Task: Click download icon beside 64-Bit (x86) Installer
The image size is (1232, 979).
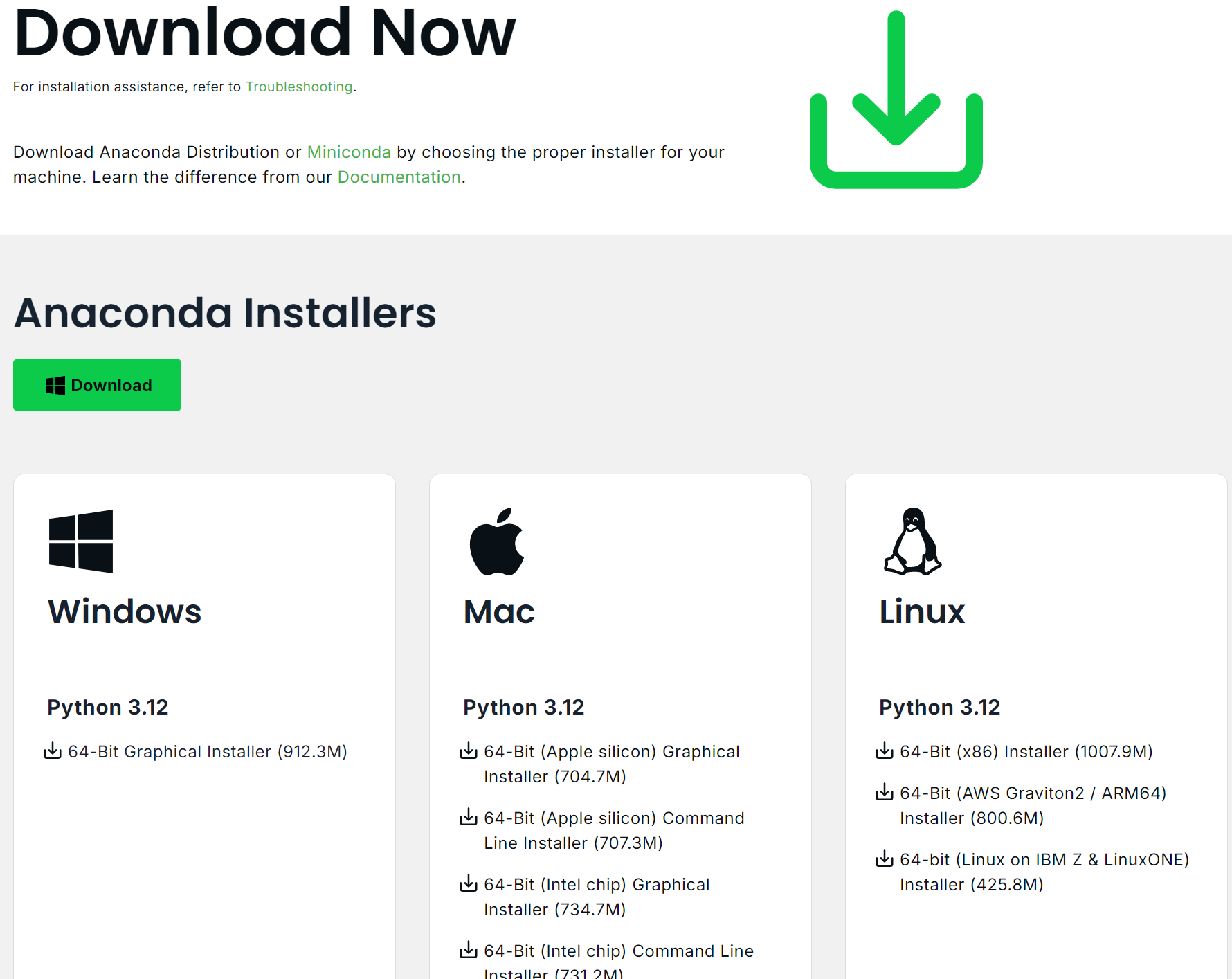Action: pos(885,751)
